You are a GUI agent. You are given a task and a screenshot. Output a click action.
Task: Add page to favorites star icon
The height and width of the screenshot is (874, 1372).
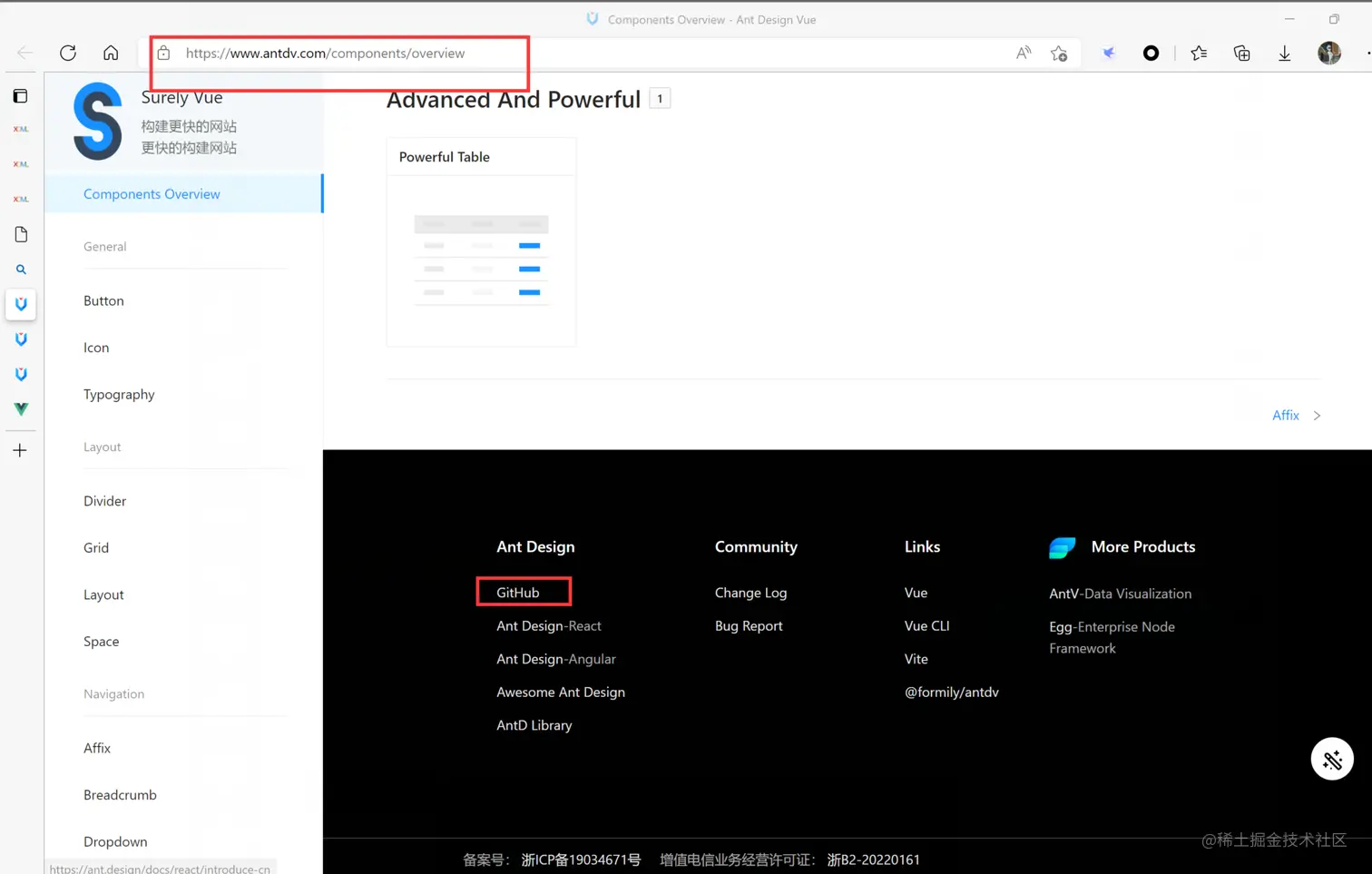[1059, 53]
